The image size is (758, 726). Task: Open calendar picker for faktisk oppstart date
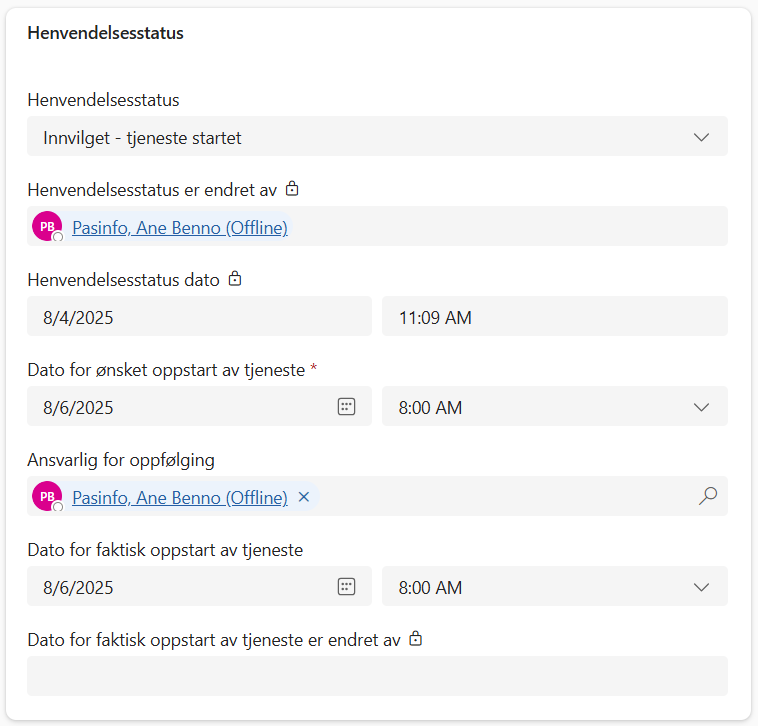point(346,587)
